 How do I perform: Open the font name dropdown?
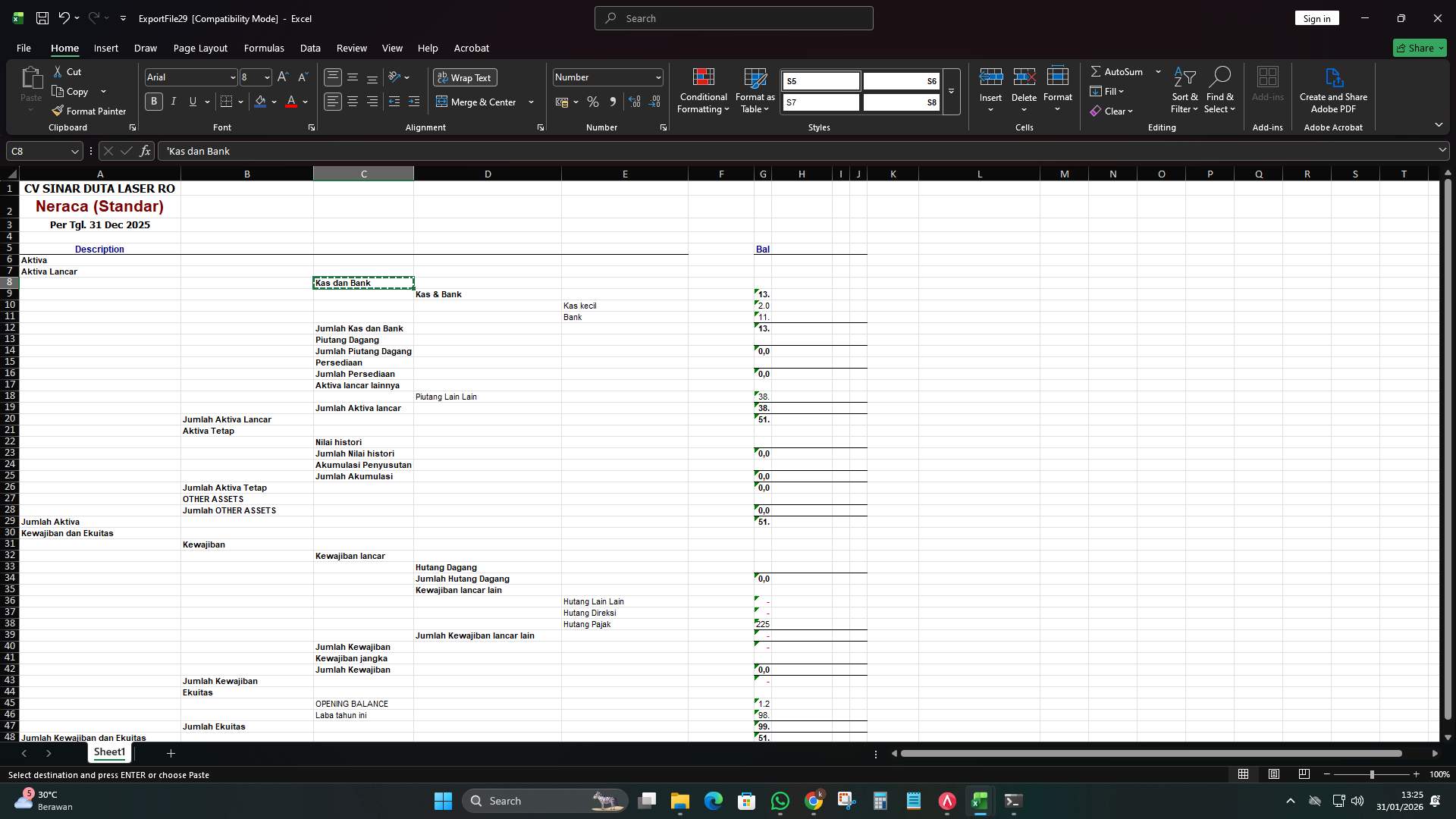(x=231, y=77)
